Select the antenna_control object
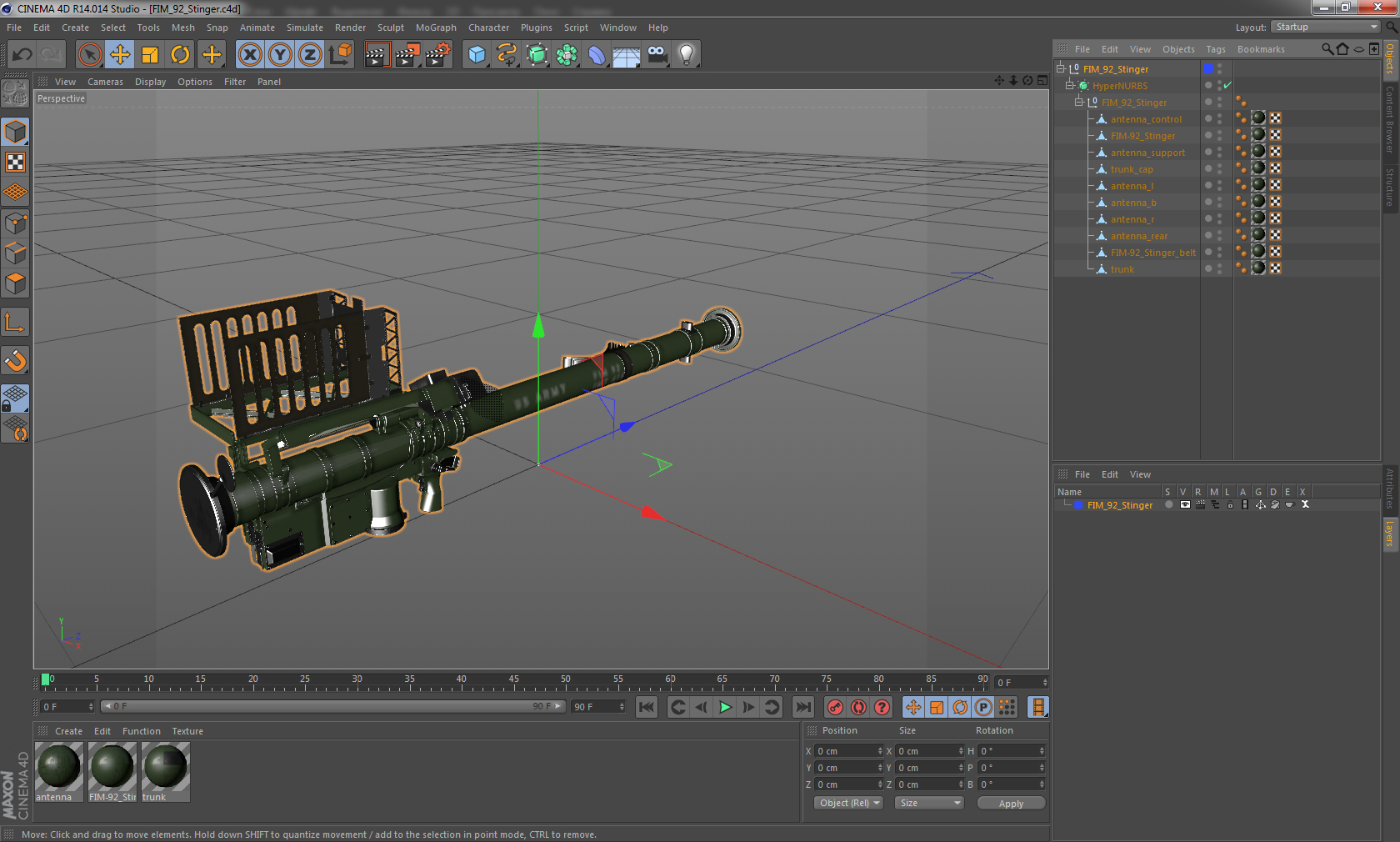This screenshot has width=1400, height=842. click(x=1146, y=119)
